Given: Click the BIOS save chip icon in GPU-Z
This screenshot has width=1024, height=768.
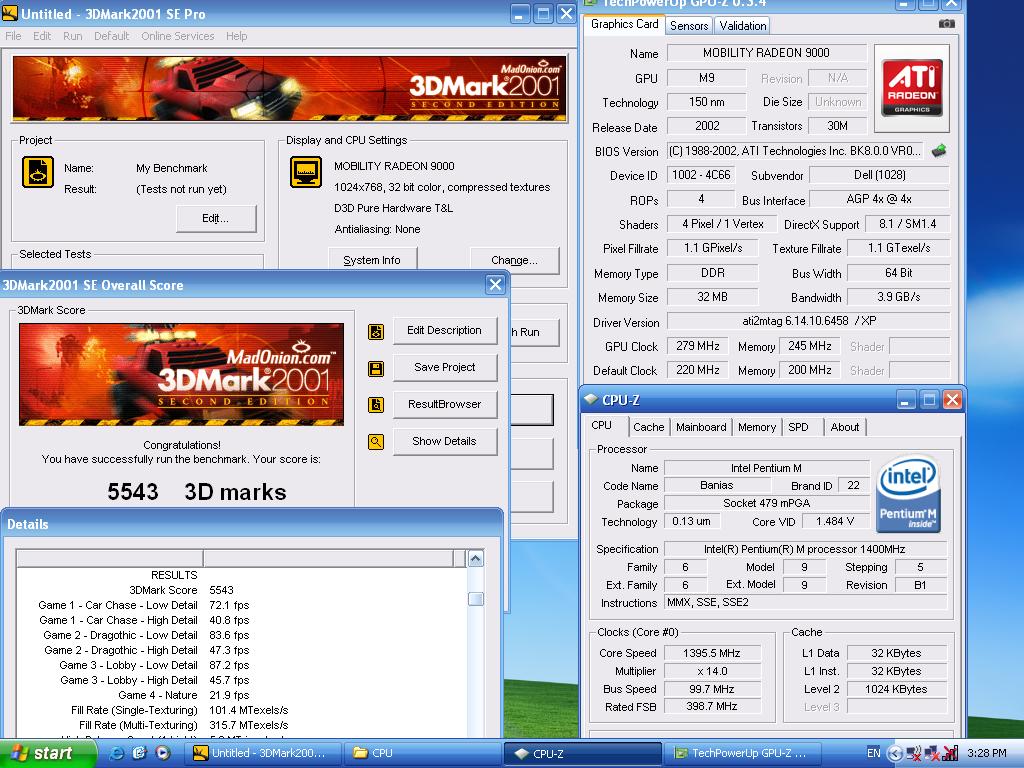Looking at the screenshot, I should click(939, 151).
